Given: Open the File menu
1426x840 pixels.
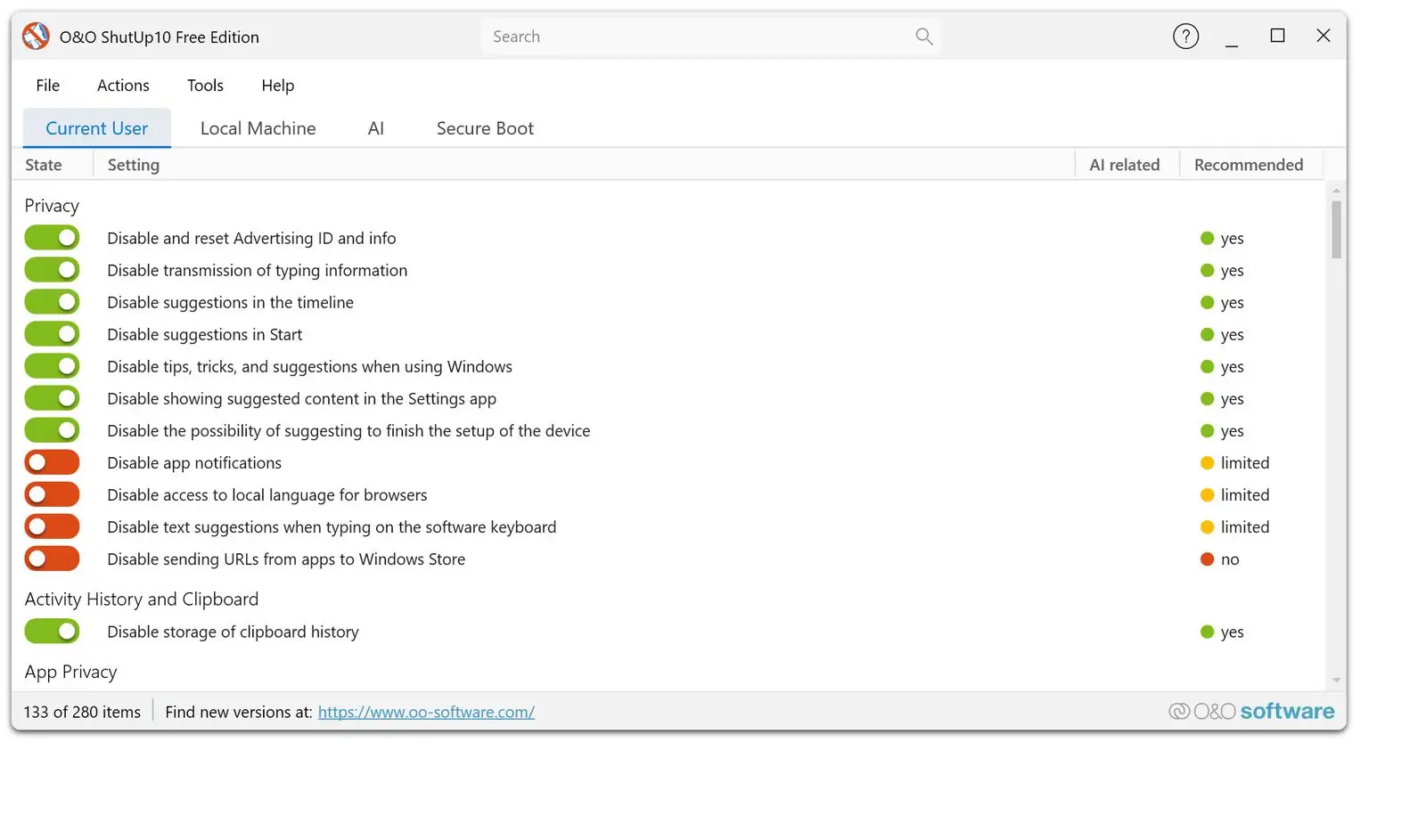Looking at the screenshot, I should 48,86.
